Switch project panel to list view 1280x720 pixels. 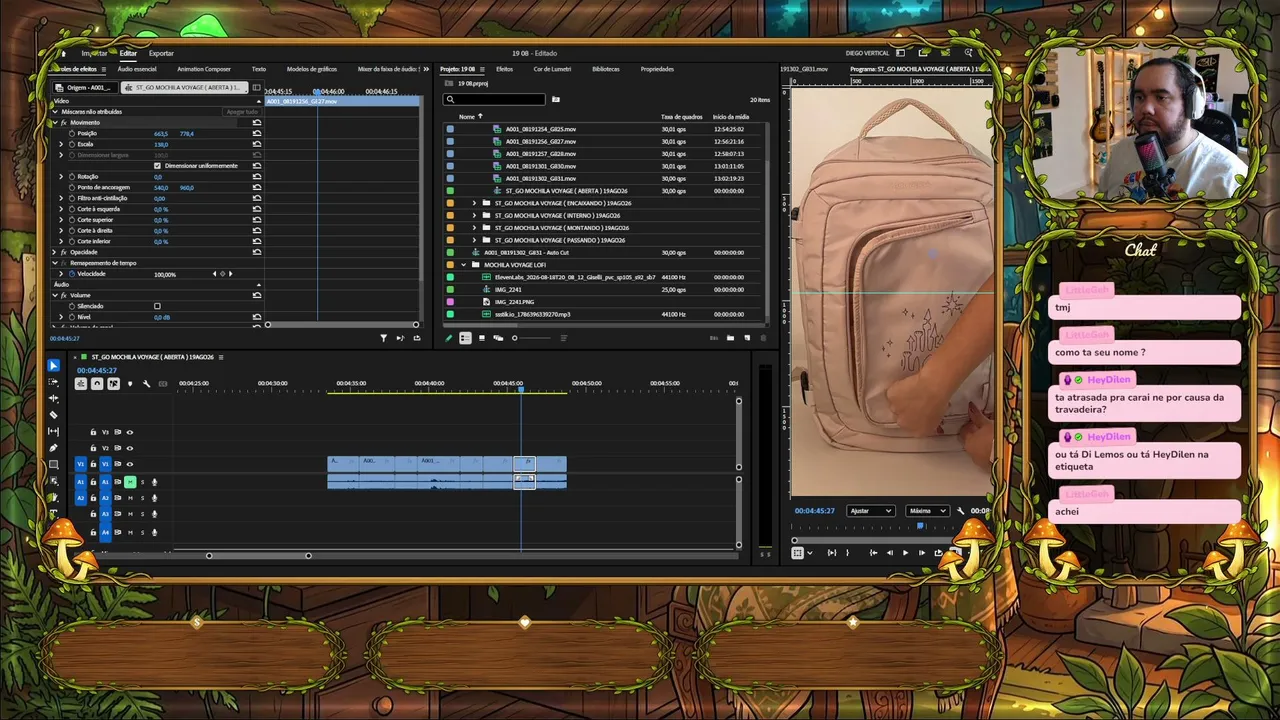coord(465,338)
